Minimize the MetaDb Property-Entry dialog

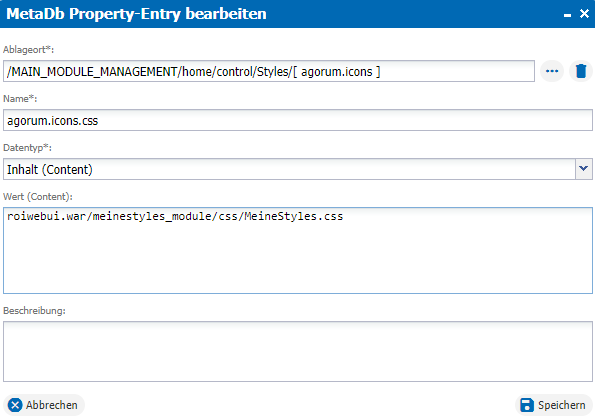(567, 14)
